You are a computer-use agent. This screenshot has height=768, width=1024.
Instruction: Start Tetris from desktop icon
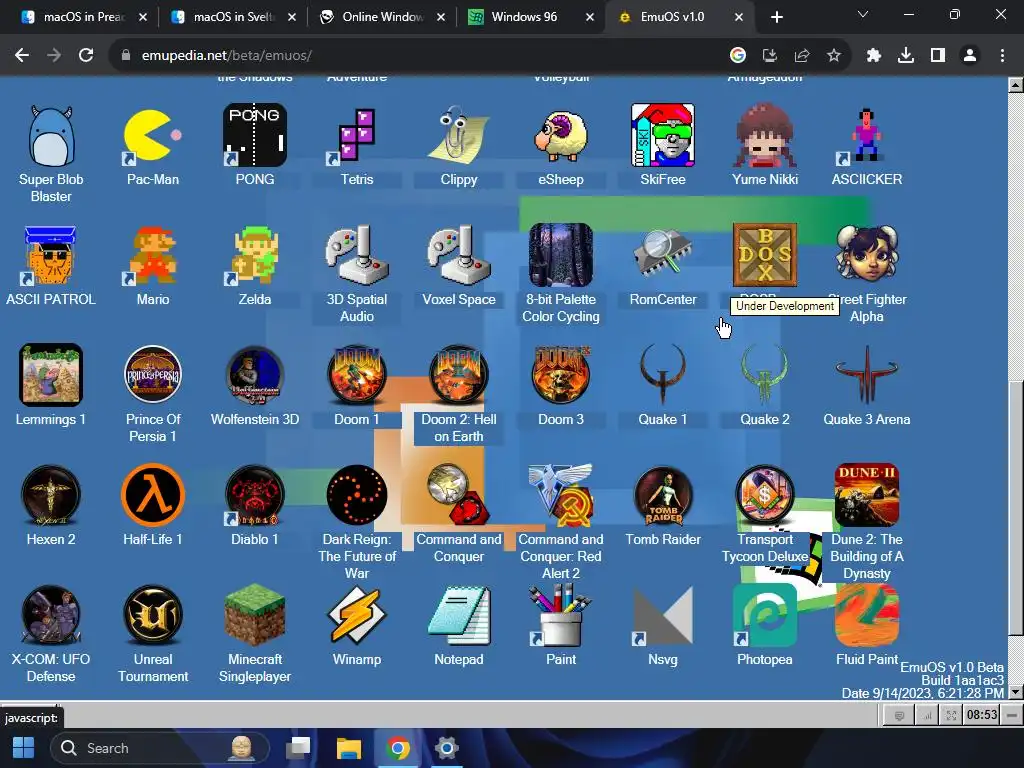pos(357,135)
